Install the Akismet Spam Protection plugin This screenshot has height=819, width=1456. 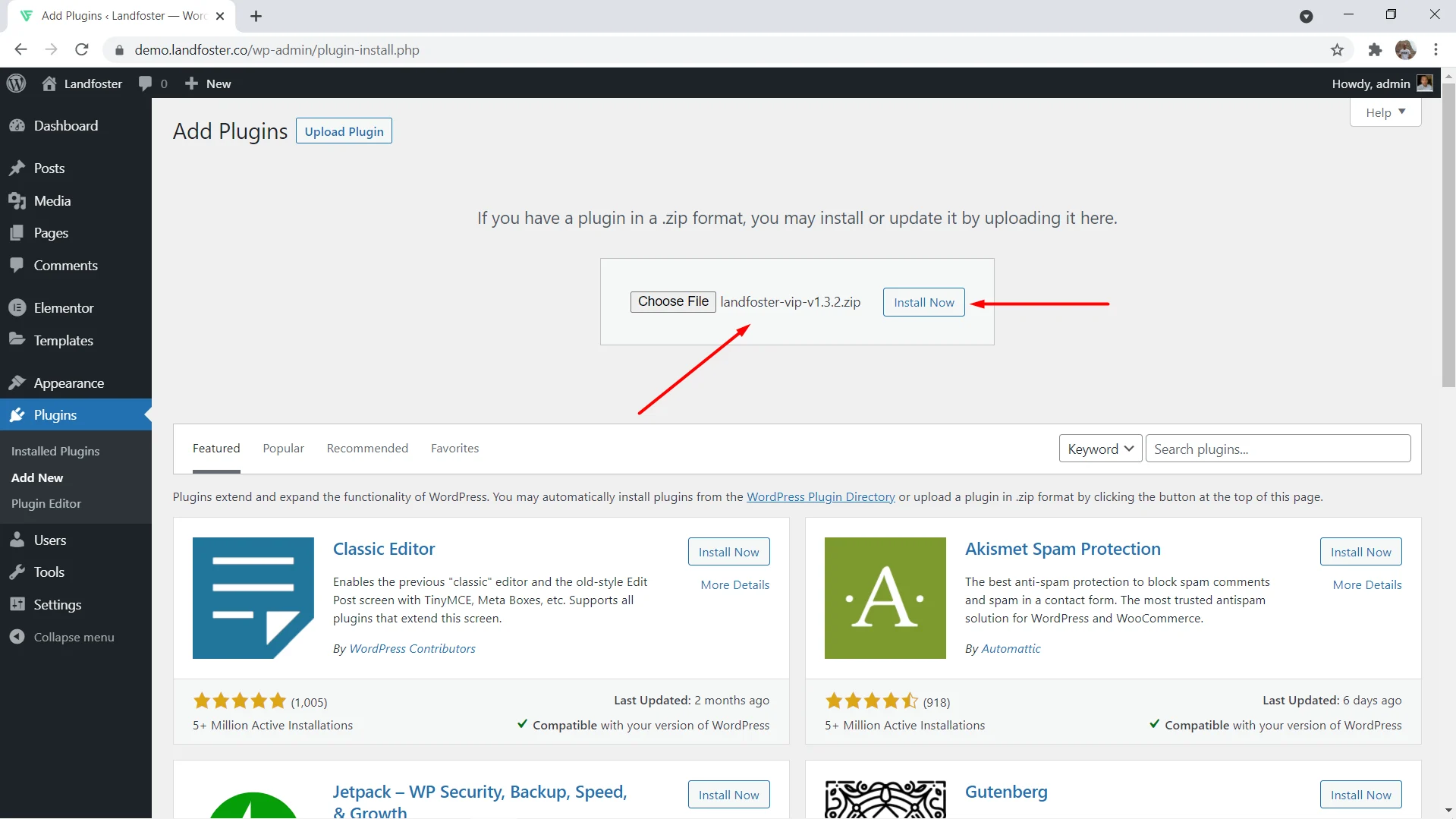coord(1360,552)
